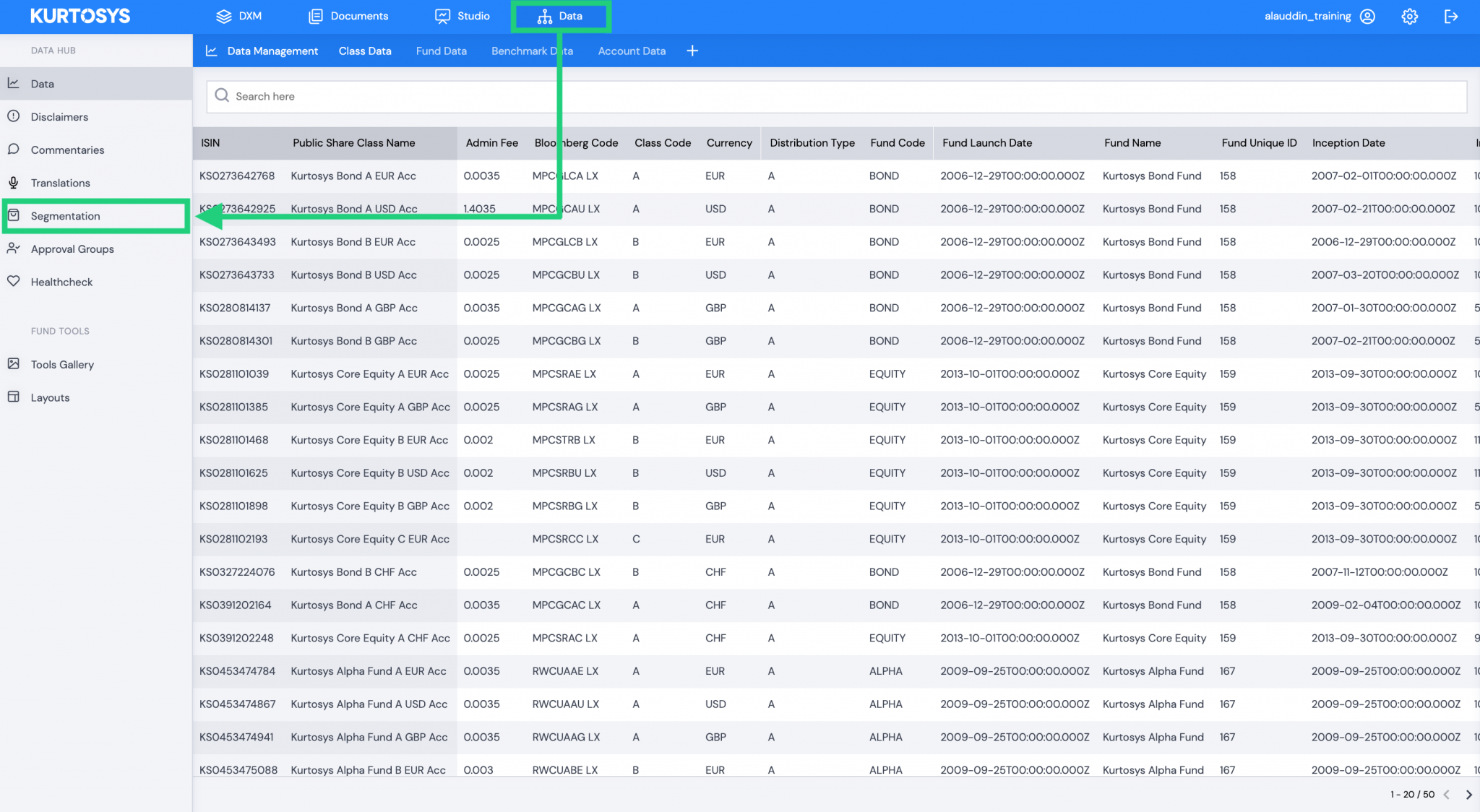Viewport: 1480px width, 812px height.
Task: Open the Translations section
Action: tap(61, 183)
